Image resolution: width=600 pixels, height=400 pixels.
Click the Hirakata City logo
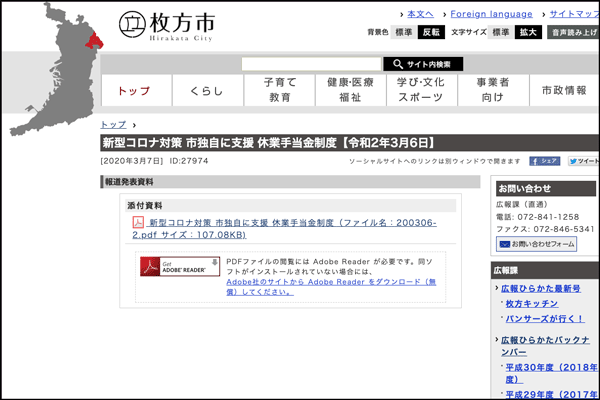(x=166, y=26)
